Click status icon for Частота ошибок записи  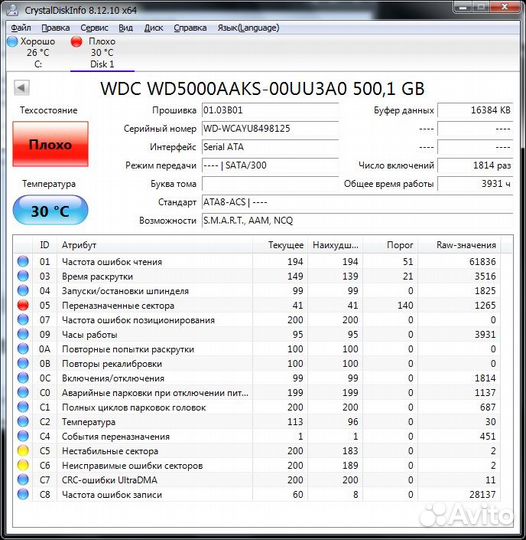click(x=23, y=494)
